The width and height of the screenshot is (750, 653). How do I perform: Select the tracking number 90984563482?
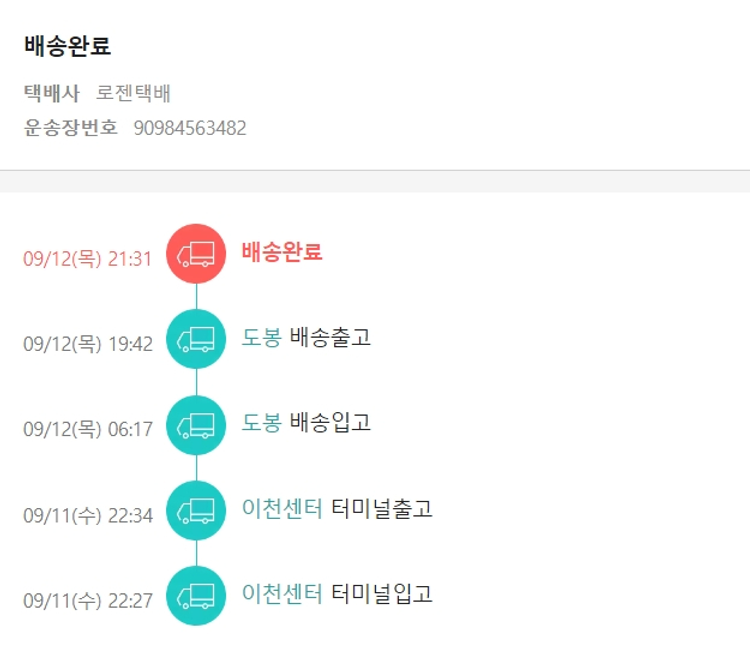190,128
